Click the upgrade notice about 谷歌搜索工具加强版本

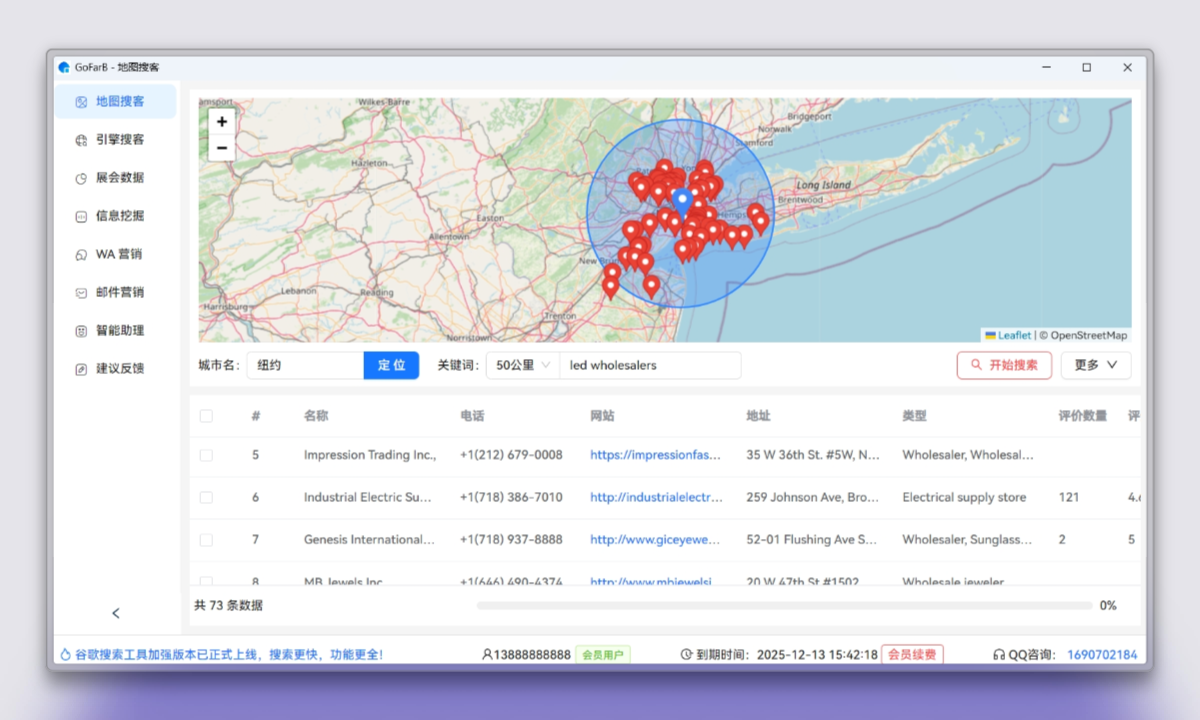(x=228, y=655)
